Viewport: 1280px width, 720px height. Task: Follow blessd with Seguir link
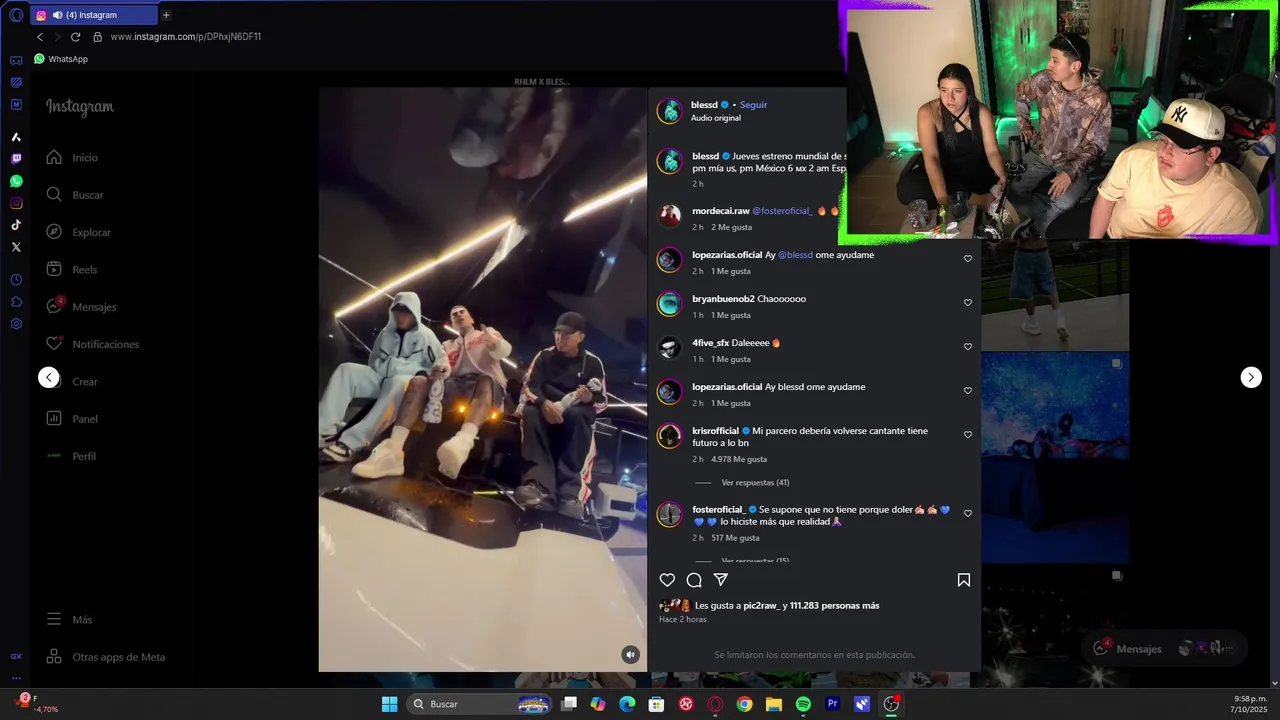coord(754,105)
